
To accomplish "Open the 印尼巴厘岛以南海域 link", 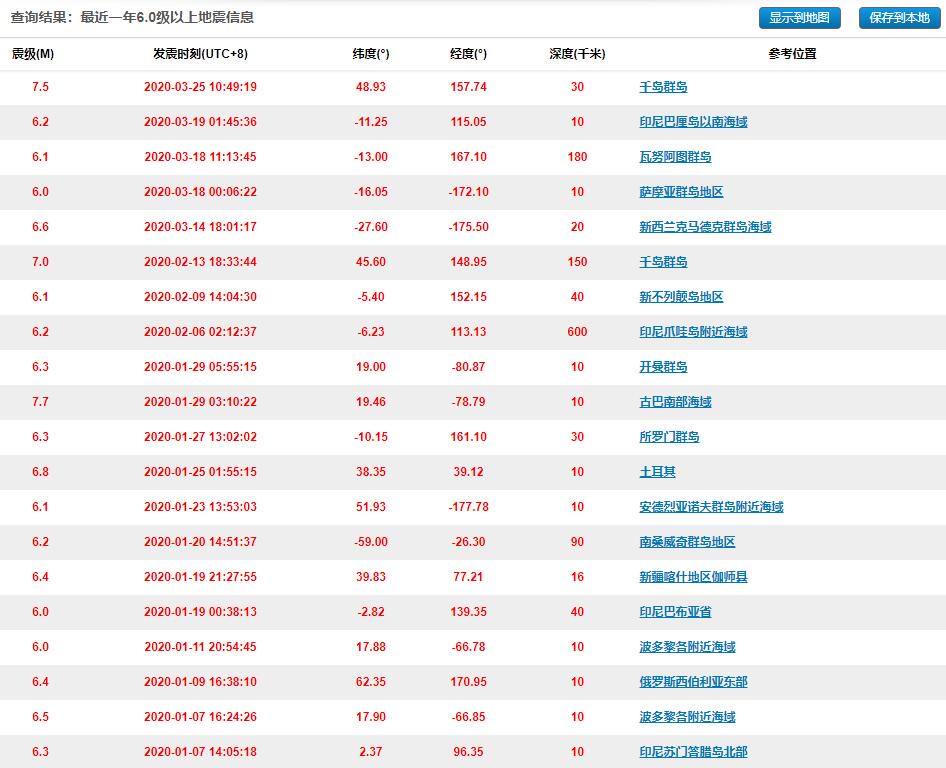I will click(x=693, y=122).
